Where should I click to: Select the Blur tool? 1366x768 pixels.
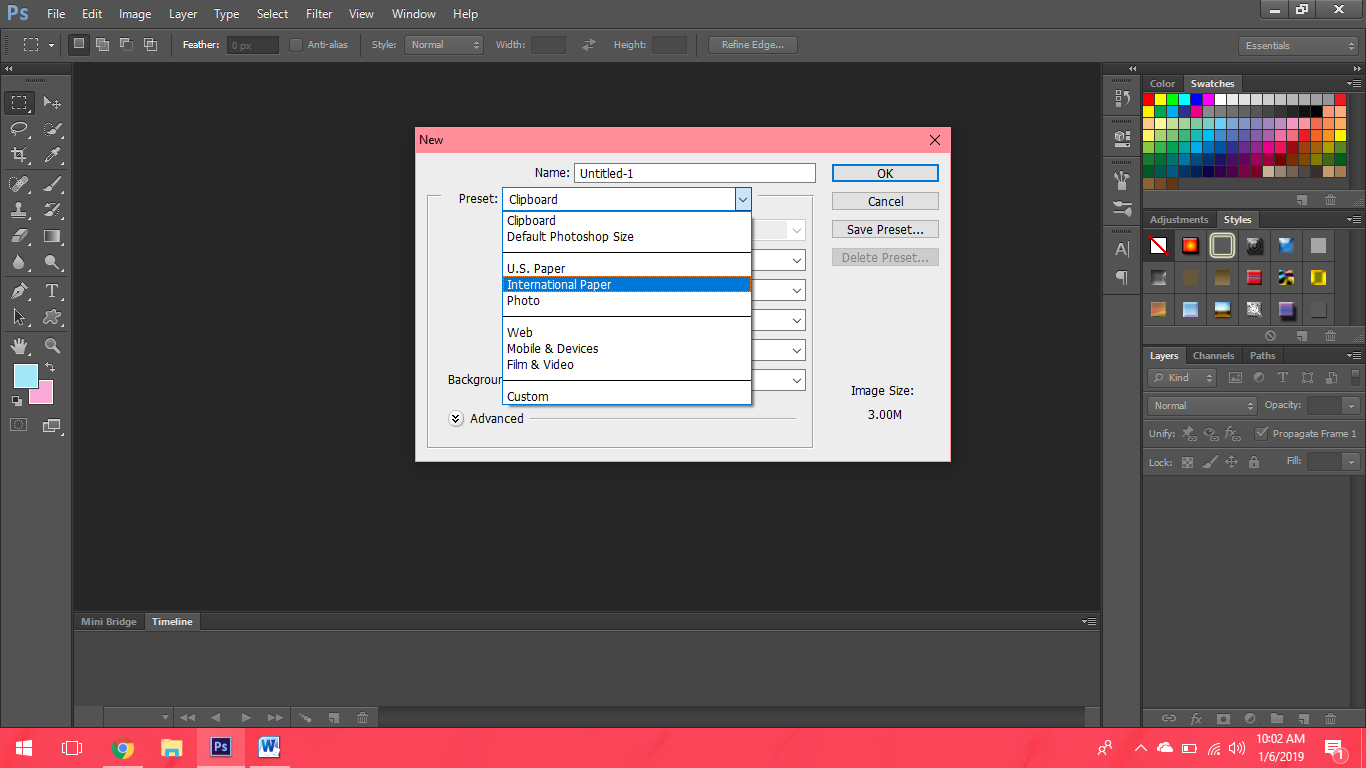coord(19,262)
